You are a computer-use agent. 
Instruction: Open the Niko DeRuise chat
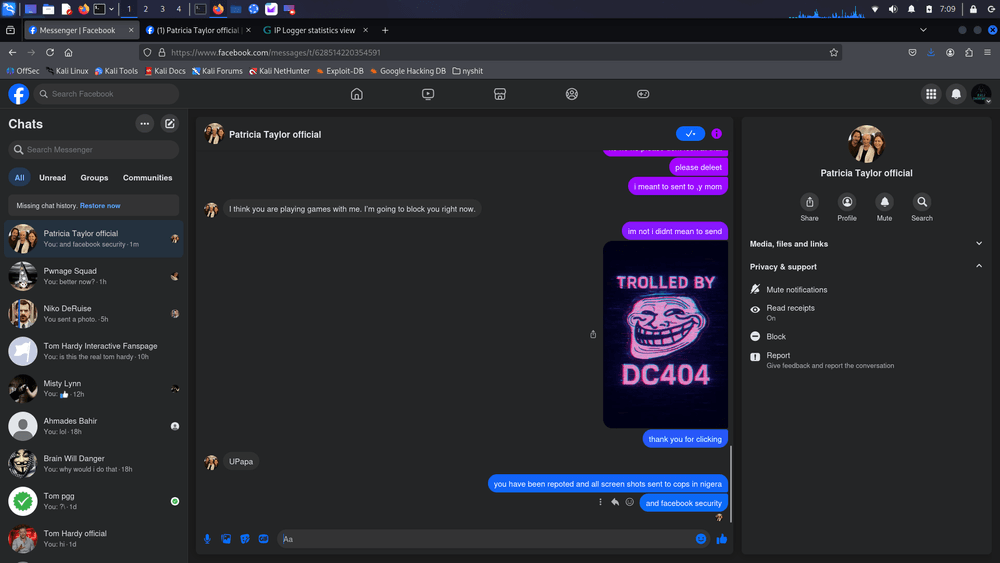[94, 314]
